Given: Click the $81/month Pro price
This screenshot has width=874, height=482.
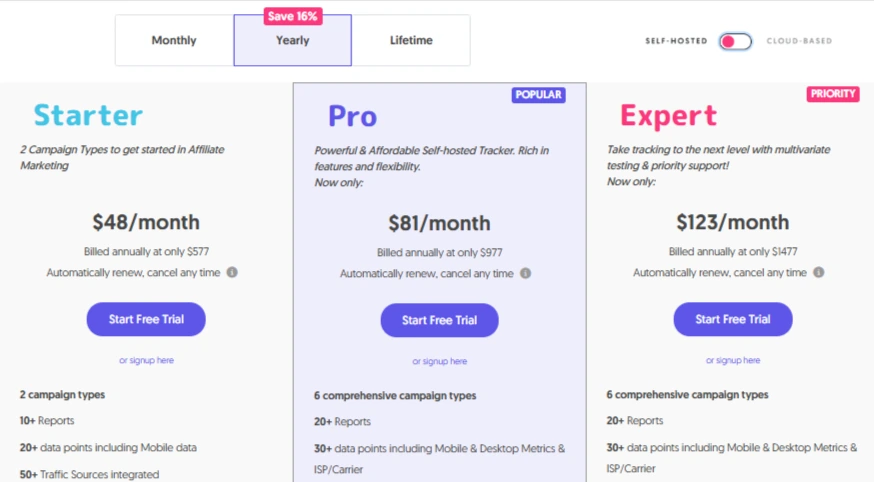Looking at the screenshot, I should [439, 223].
